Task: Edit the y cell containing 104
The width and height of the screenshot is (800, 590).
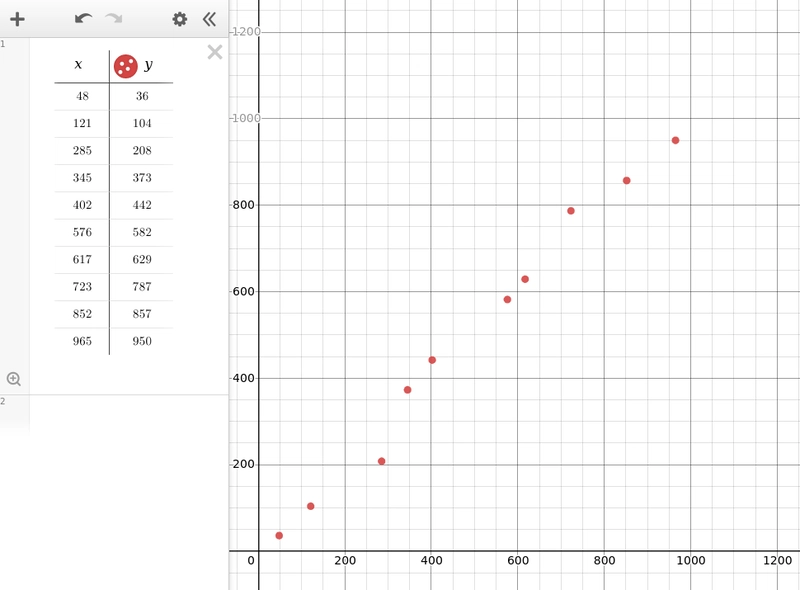Action: click(x=142, y=123)
